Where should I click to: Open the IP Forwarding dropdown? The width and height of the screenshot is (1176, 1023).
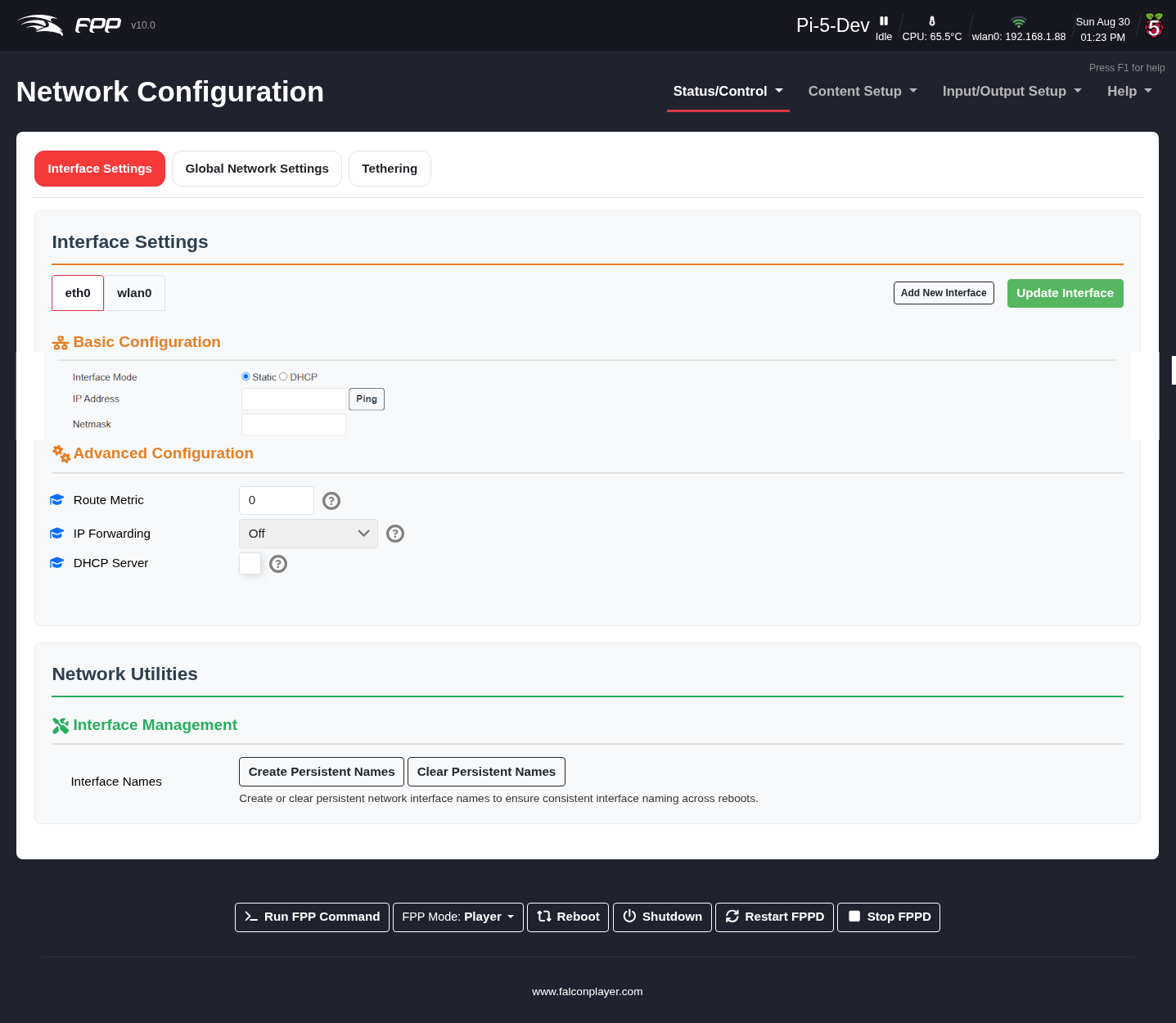[x=309, y=534]
